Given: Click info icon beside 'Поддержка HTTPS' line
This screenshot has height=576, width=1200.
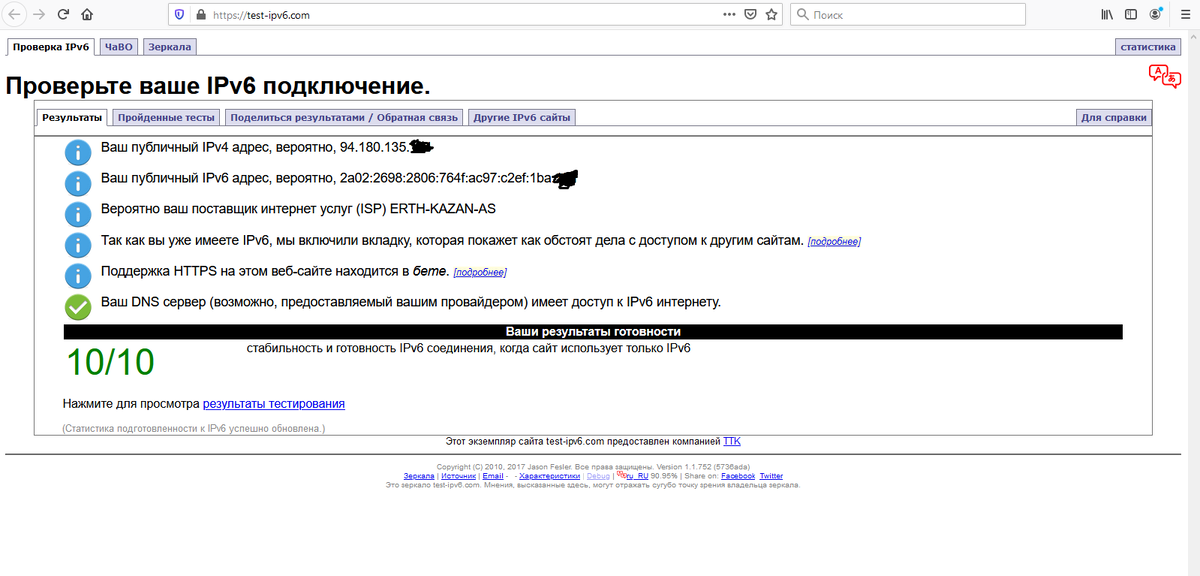Looking at the screenshot, I should click(78, 276).
